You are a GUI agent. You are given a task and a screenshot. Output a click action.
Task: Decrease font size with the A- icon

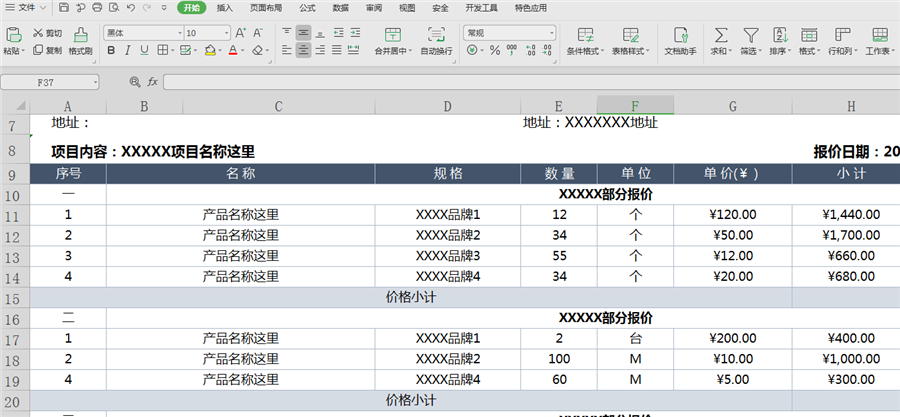click(x=258, y=33)
